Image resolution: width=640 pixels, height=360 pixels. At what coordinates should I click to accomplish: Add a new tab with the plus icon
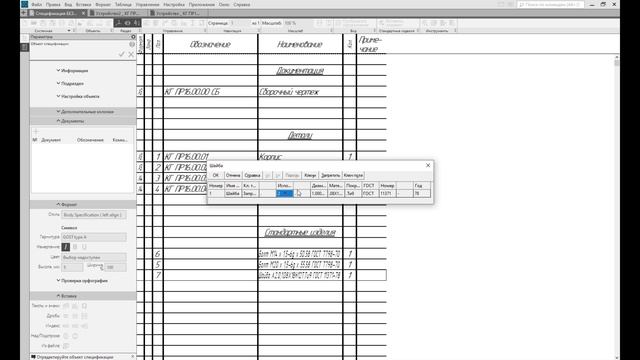[24, 13]
